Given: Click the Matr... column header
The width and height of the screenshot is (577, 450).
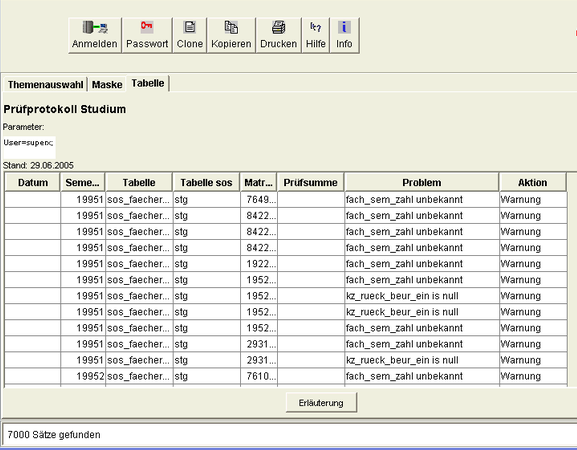Looking at the screenshot, I should coord(258,183).
